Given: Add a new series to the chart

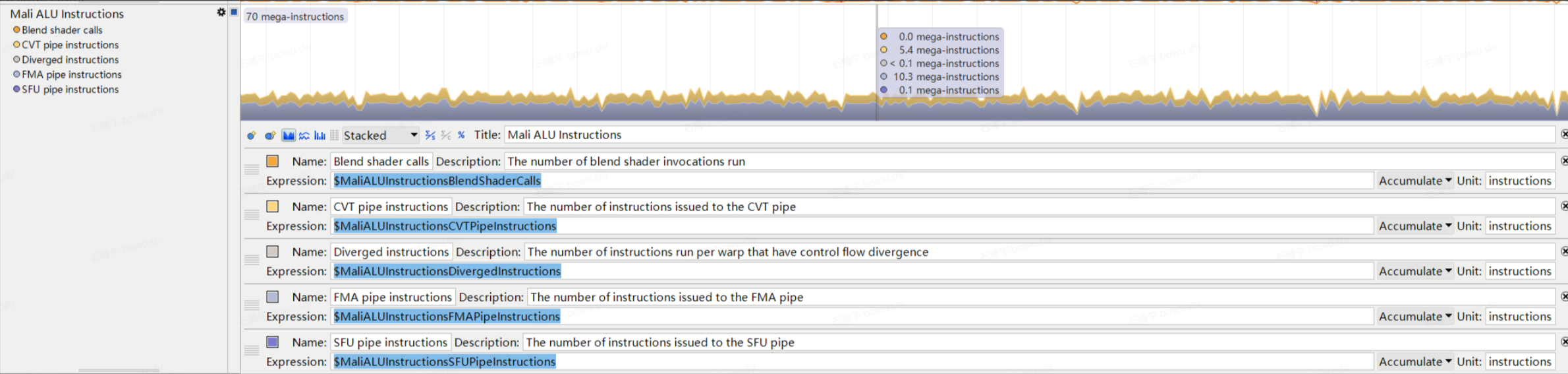Looking at the screenshot, I should coord(251,135).
